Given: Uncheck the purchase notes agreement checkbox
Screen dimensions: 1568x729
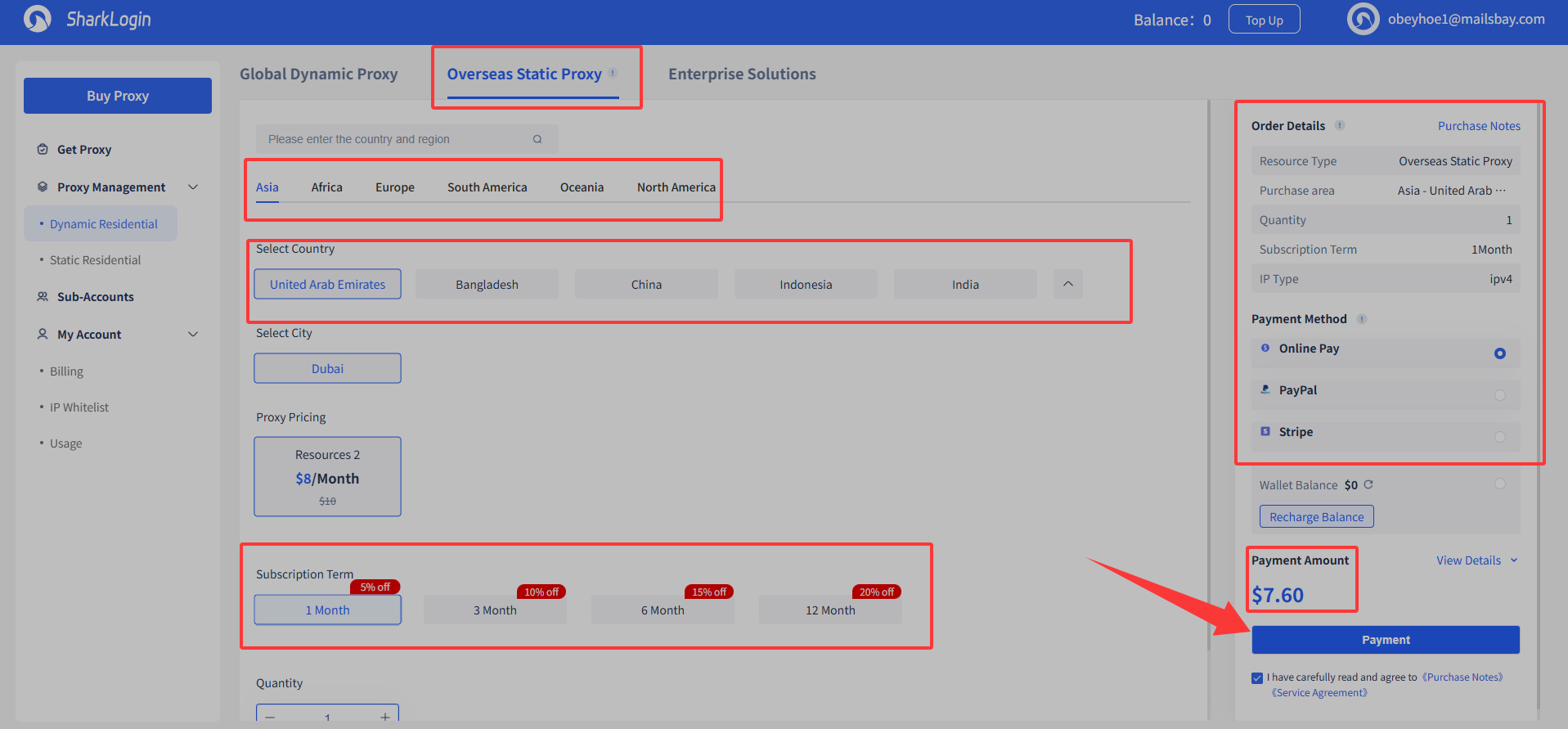Looking at the screenshot, I should (1257, 677).
